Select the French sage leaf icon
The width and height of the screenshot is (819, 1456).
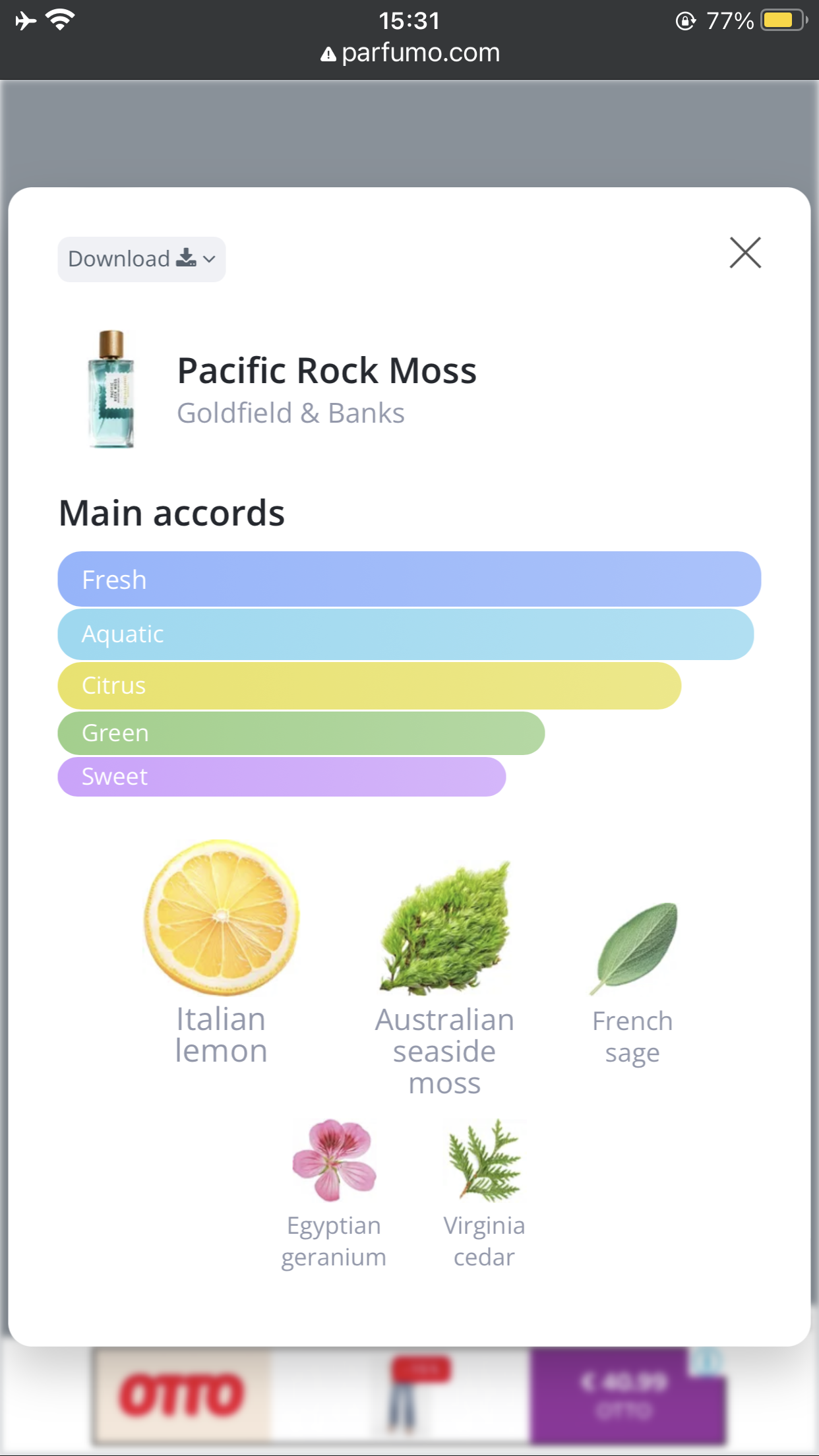coord(634,948)
